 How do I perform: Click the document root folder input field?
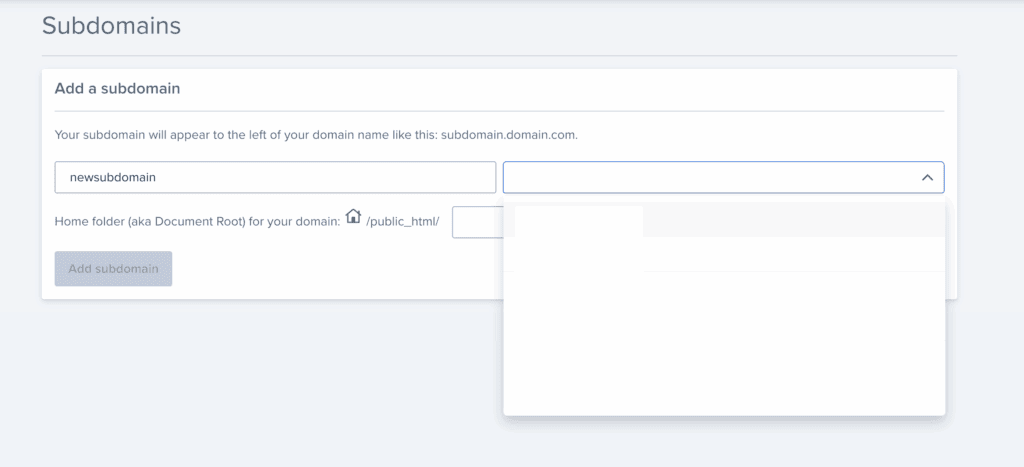pyautogui.click(x=477, y=222)
